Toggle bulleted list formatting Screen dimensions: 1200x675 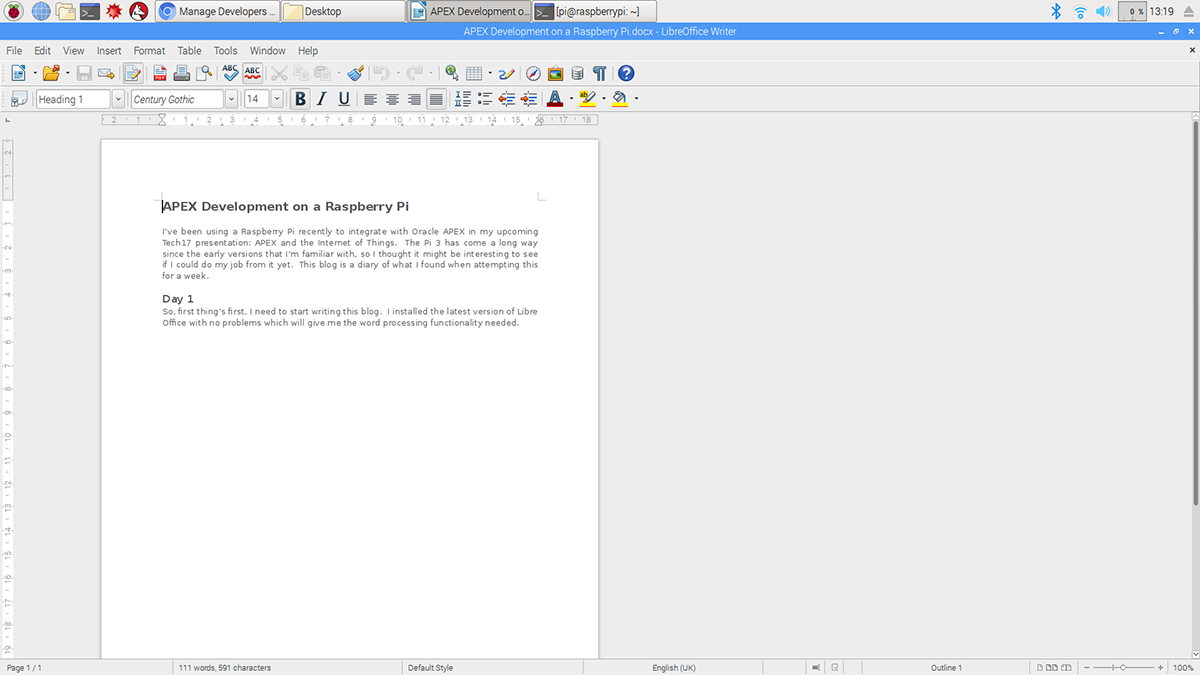pyautogui.click(x=485, y=99)
